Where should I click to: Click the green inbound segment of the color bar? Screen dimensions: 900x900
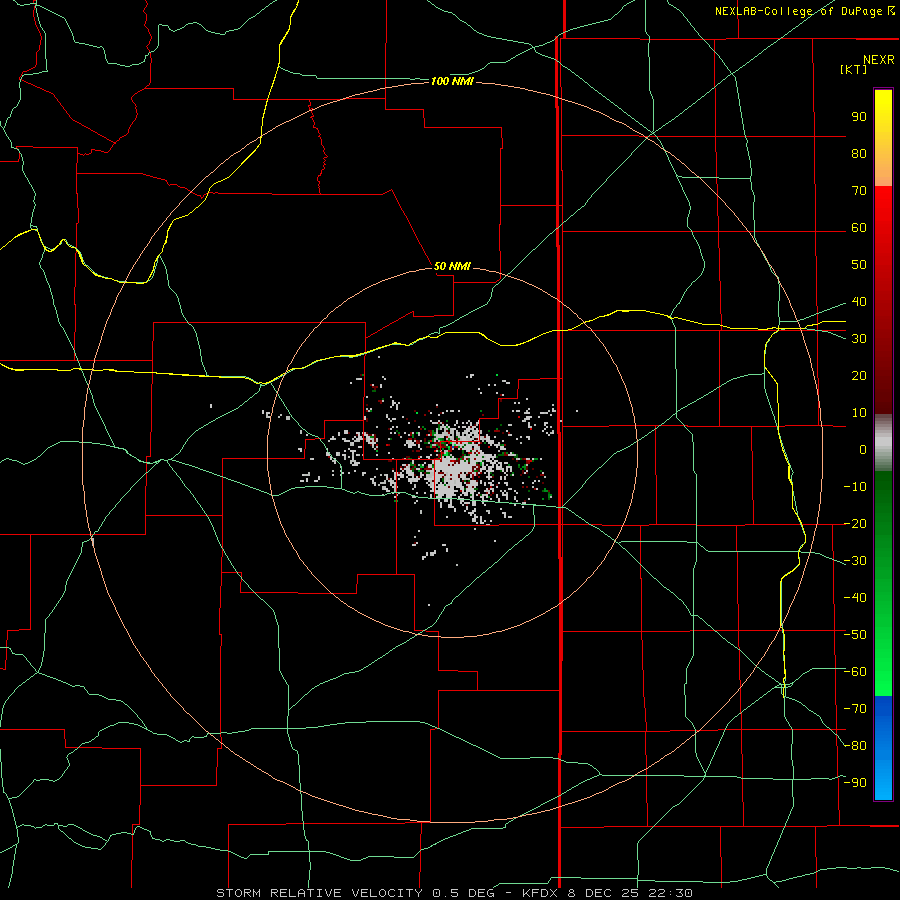883,583
